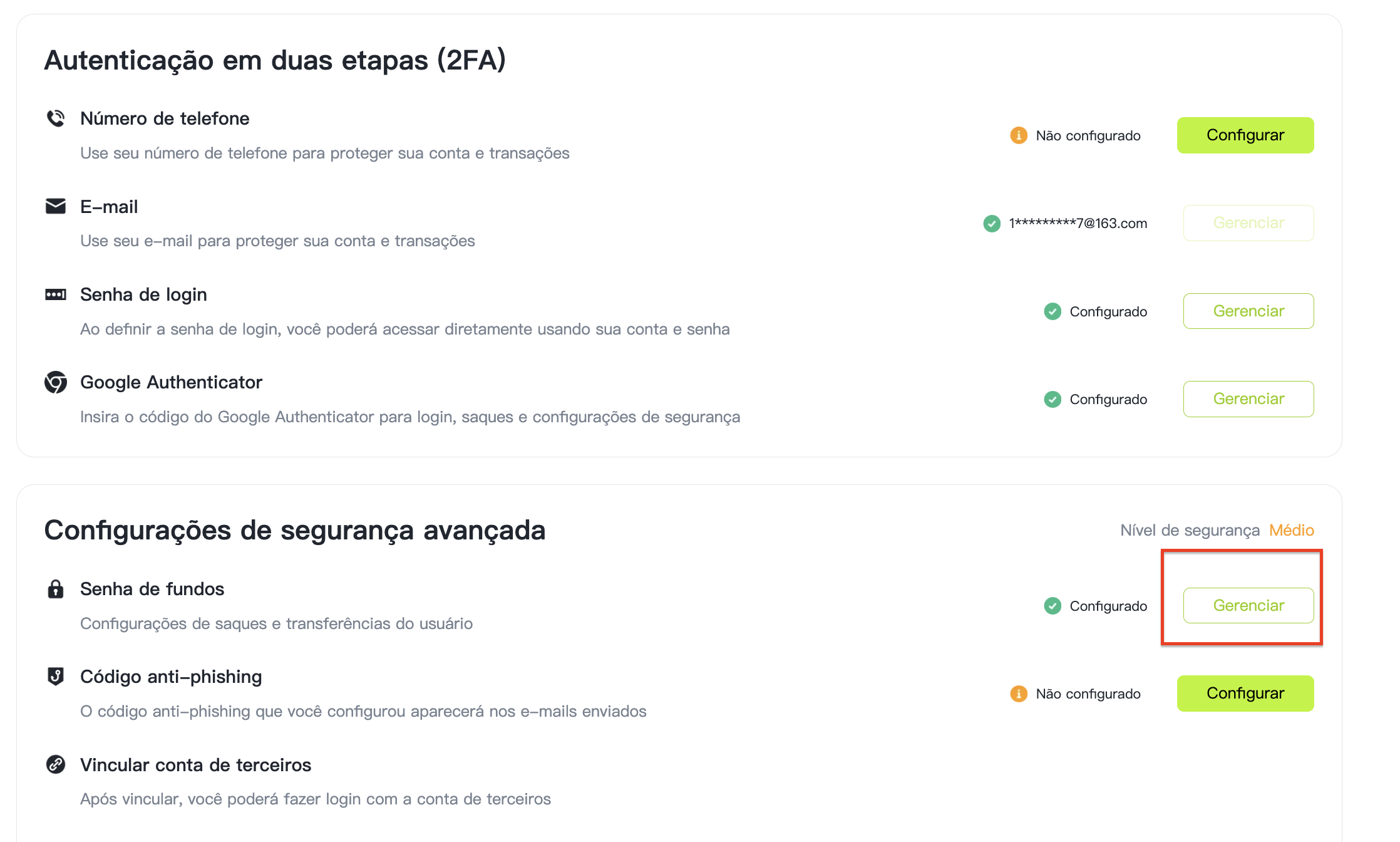Click the password icon beside Senha de login

coord(56,294)
